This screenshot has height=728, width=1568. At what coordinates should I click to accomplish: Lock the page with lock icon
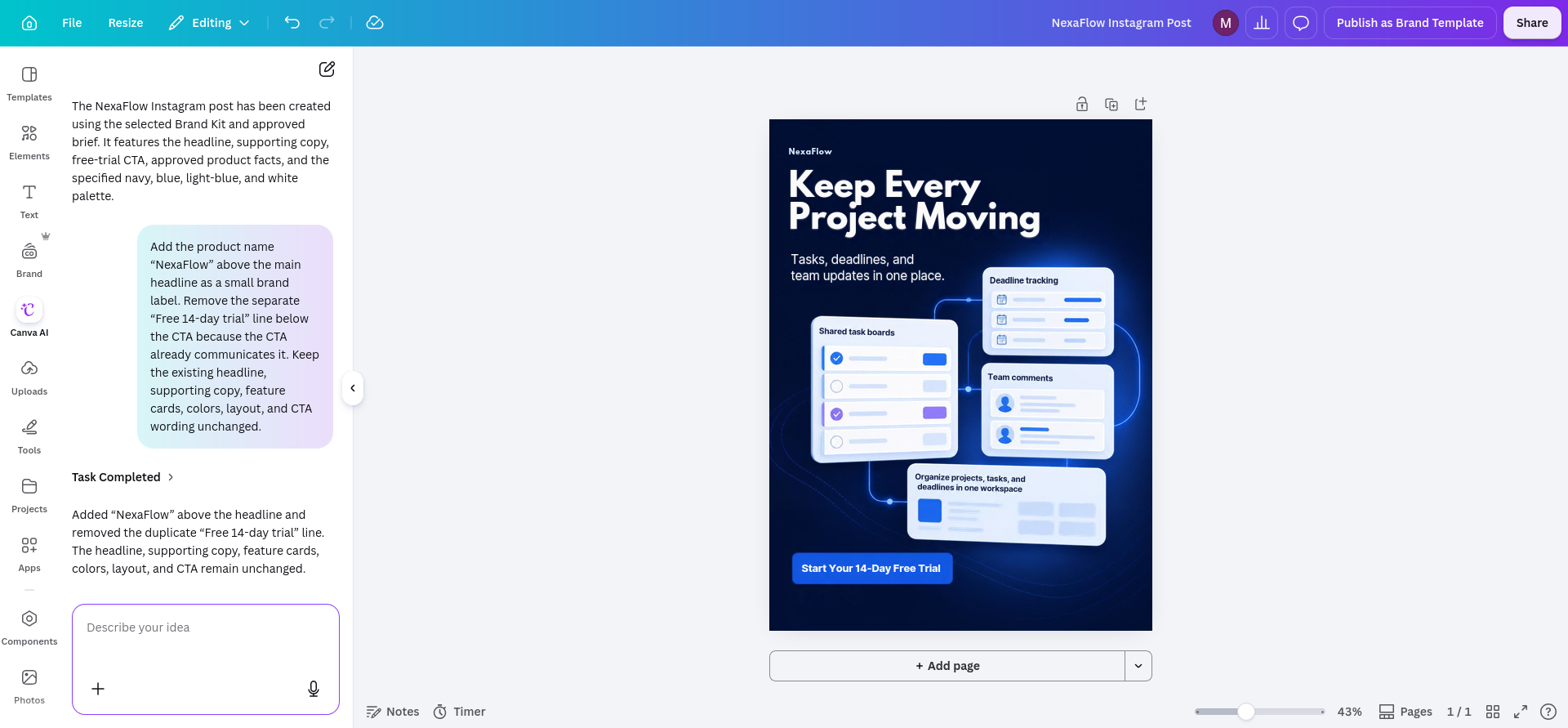(1082, 104)
